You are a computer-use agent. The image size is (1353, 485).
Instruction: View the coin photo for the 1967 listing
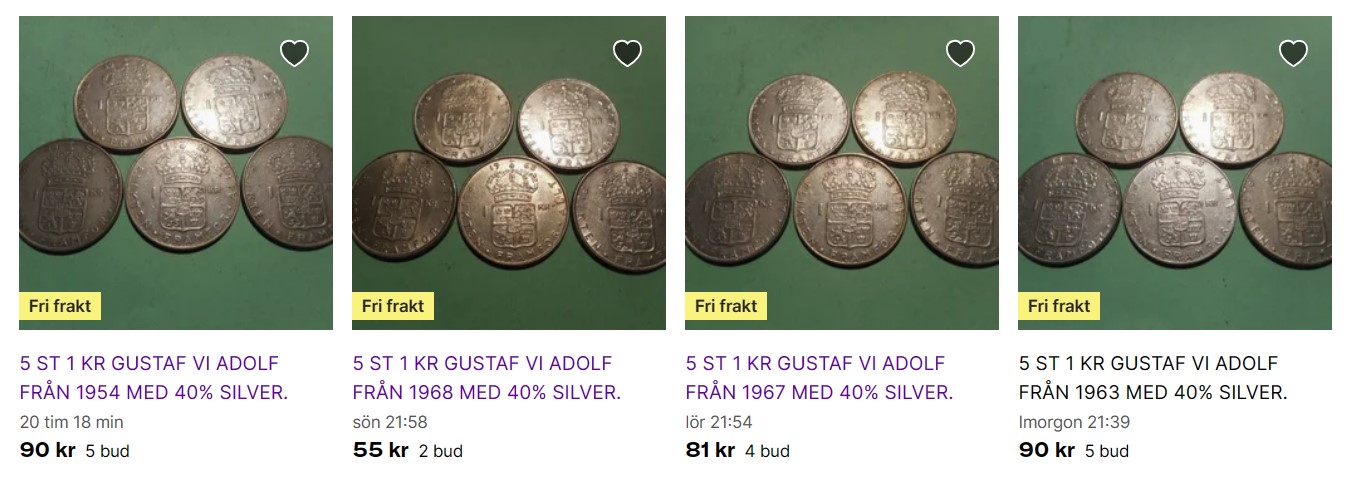(x=842, y=172)
